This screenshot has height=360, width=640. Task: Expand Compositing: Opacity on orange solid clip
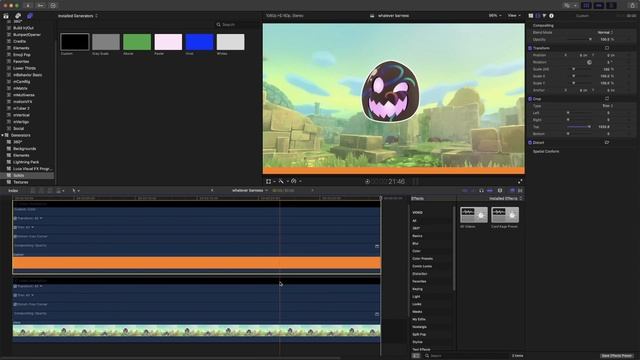click(x=377, y=246)
